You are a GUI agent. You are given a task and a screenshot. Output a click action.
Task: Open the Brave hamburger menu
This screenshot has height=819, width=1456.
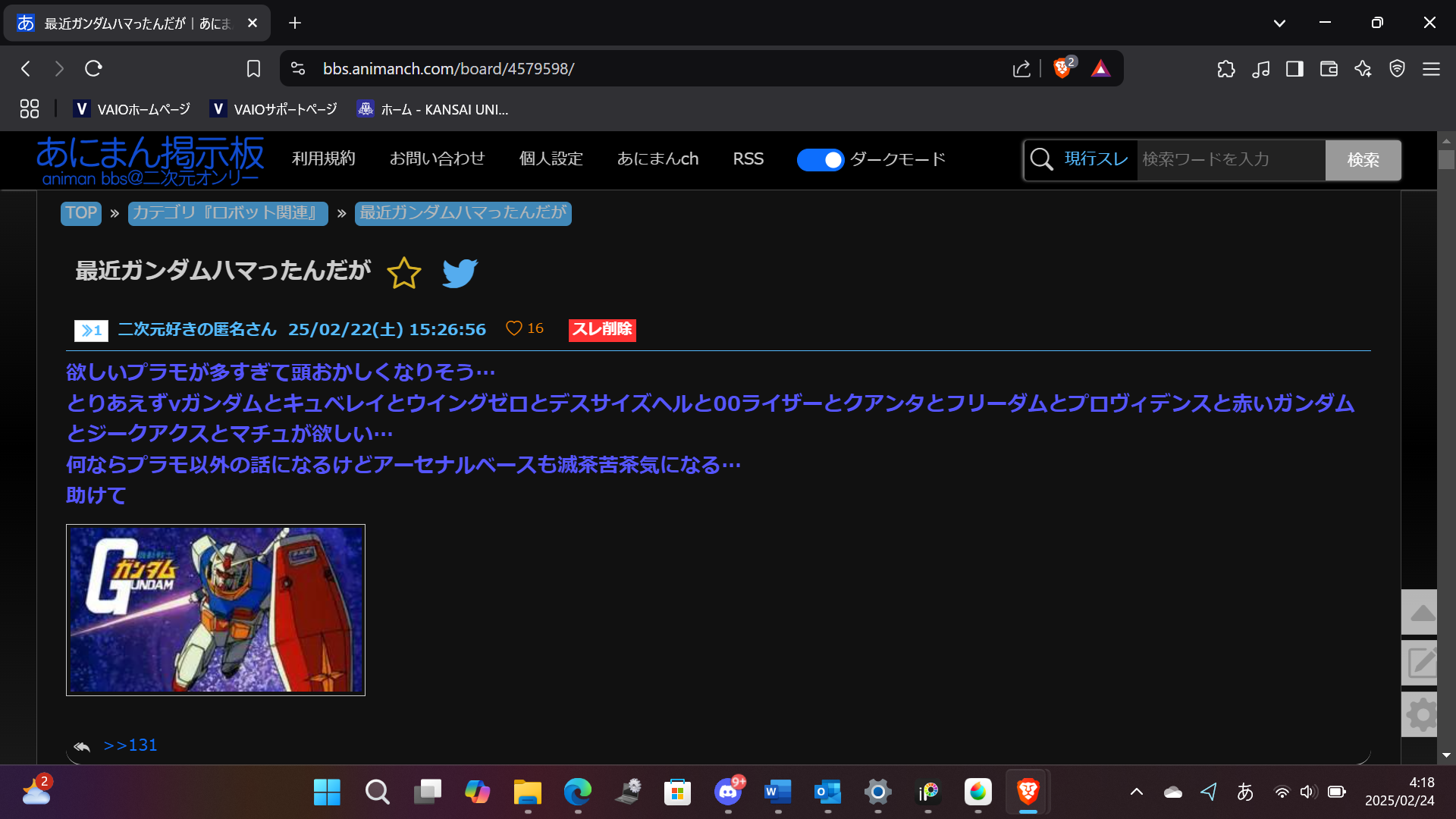1431,69
